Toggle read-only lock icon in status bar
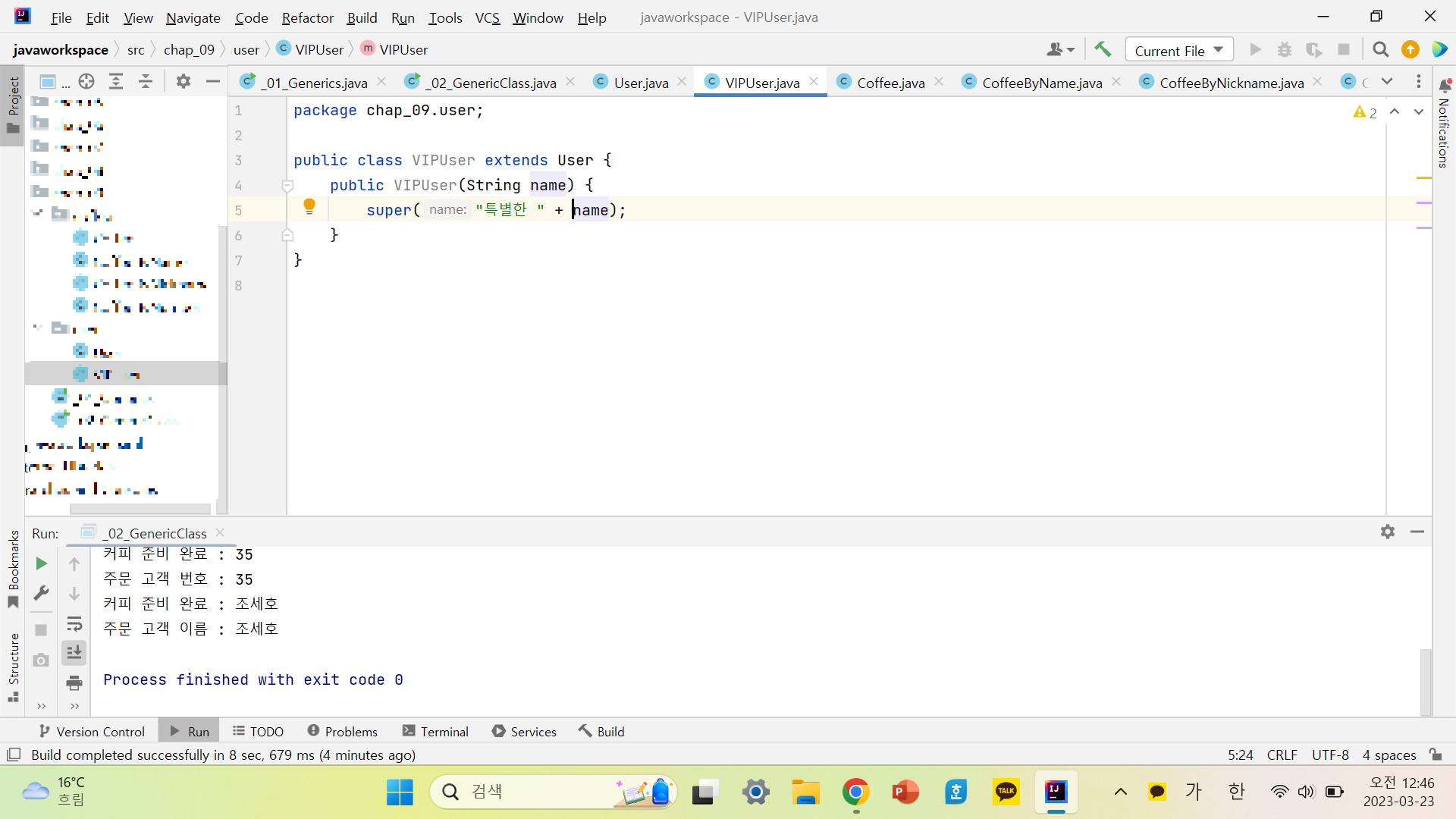Viewport: 1456px width, 819px height. (1436, 755)
